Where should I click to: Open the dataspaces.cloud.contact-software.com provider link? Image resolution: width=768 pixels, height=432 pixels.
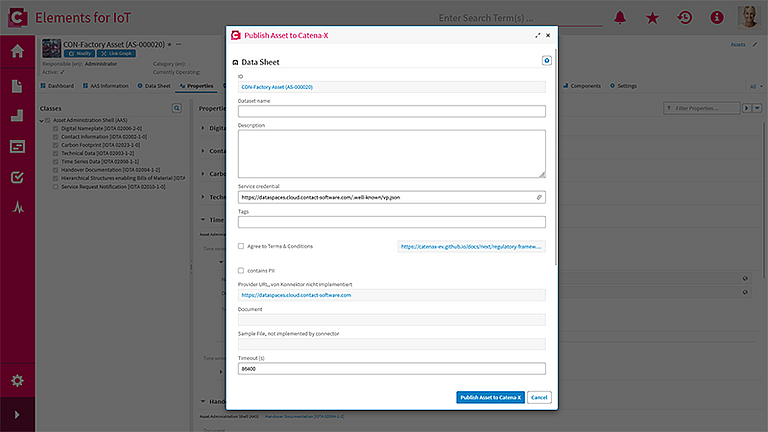coord(296,295)
